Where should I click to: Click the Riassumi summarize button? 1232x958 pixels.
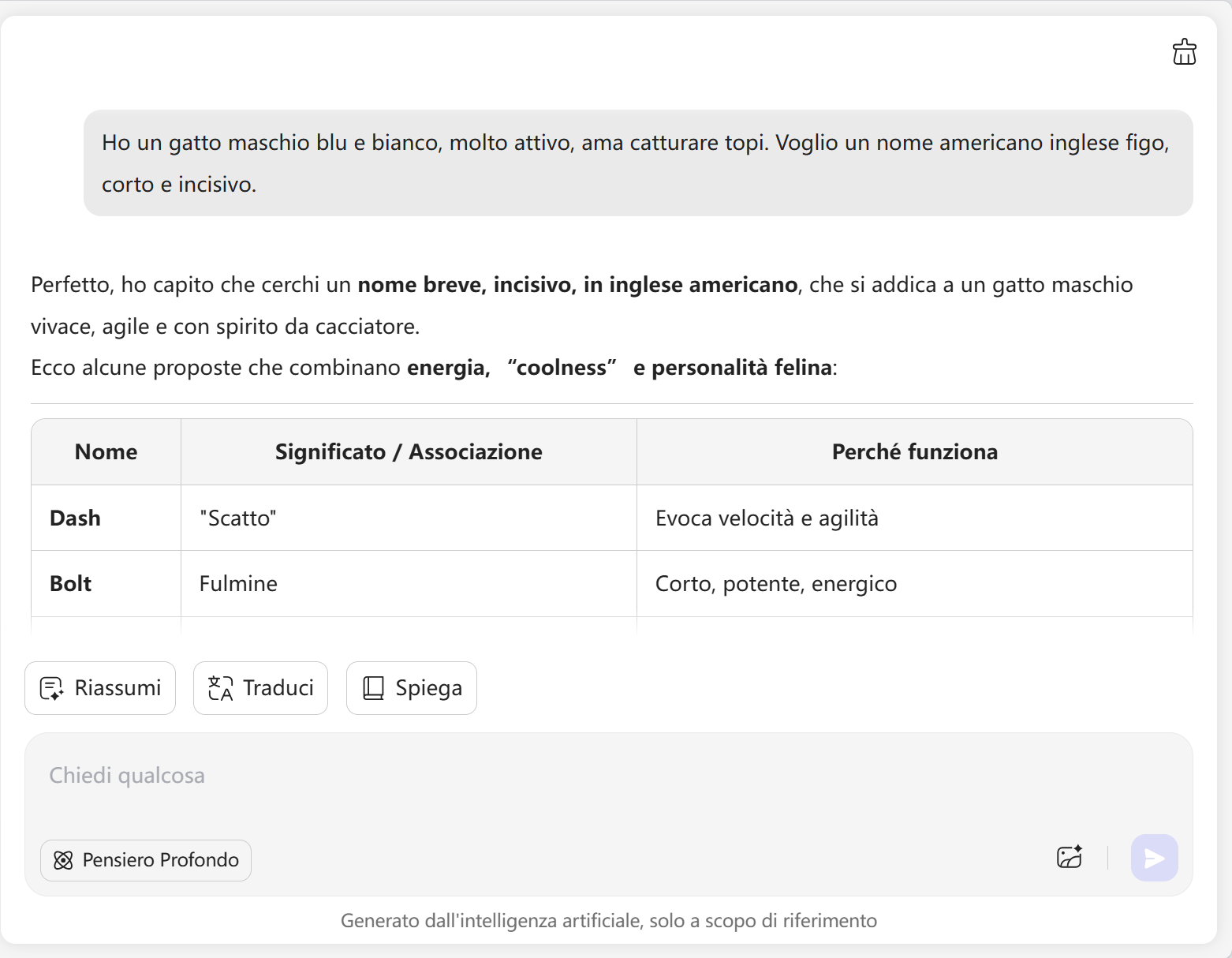coord(100,688)
